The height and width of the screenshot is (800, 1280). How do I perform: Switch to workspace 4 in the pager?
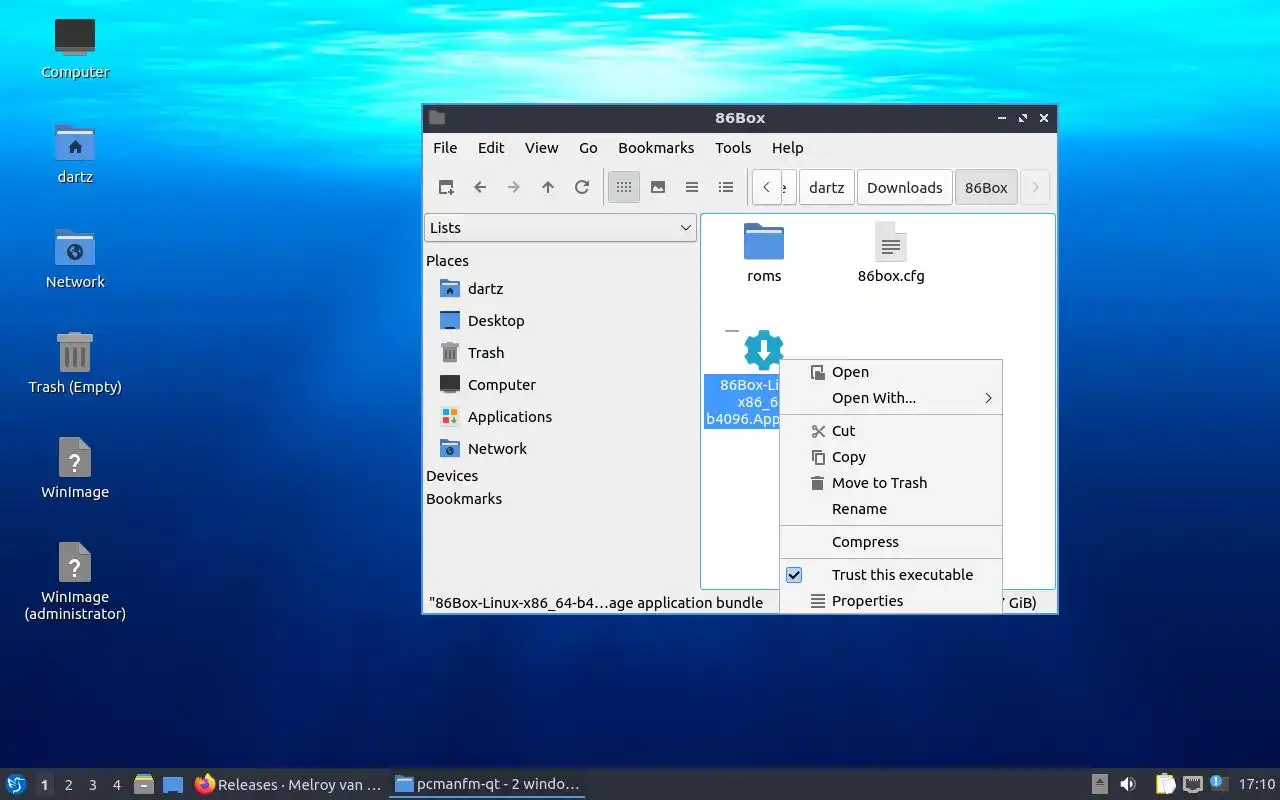point(116,785)
